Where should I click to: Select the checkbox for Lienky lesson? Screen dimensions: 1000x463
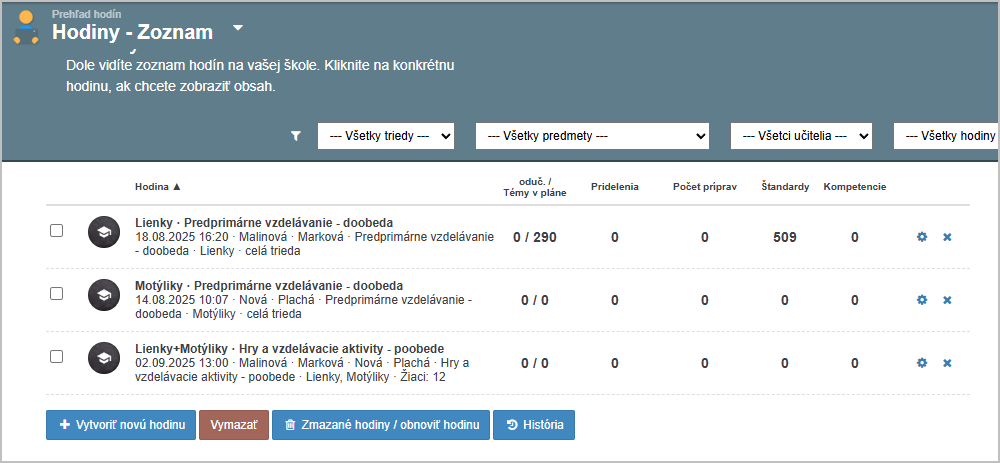tap(57, 231)
